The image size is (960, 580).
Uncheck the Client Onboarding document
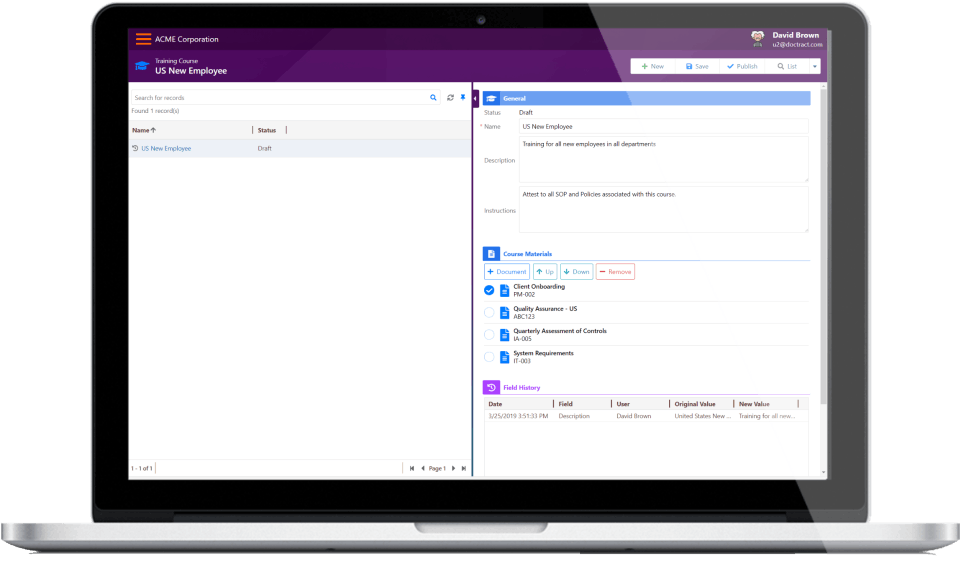pyautogui.click(x=489, y=290)
